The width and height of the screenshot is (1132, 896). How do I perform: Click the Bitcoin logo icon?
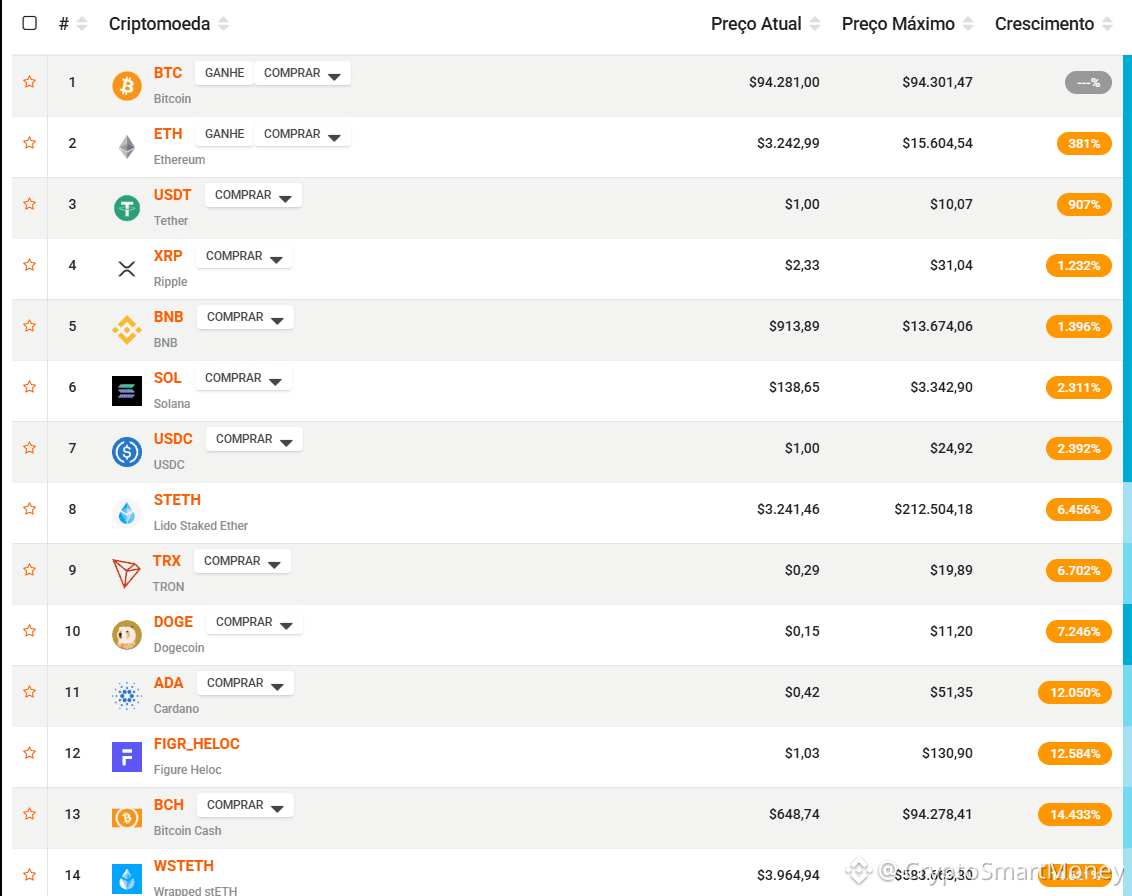tap(127, 86)
